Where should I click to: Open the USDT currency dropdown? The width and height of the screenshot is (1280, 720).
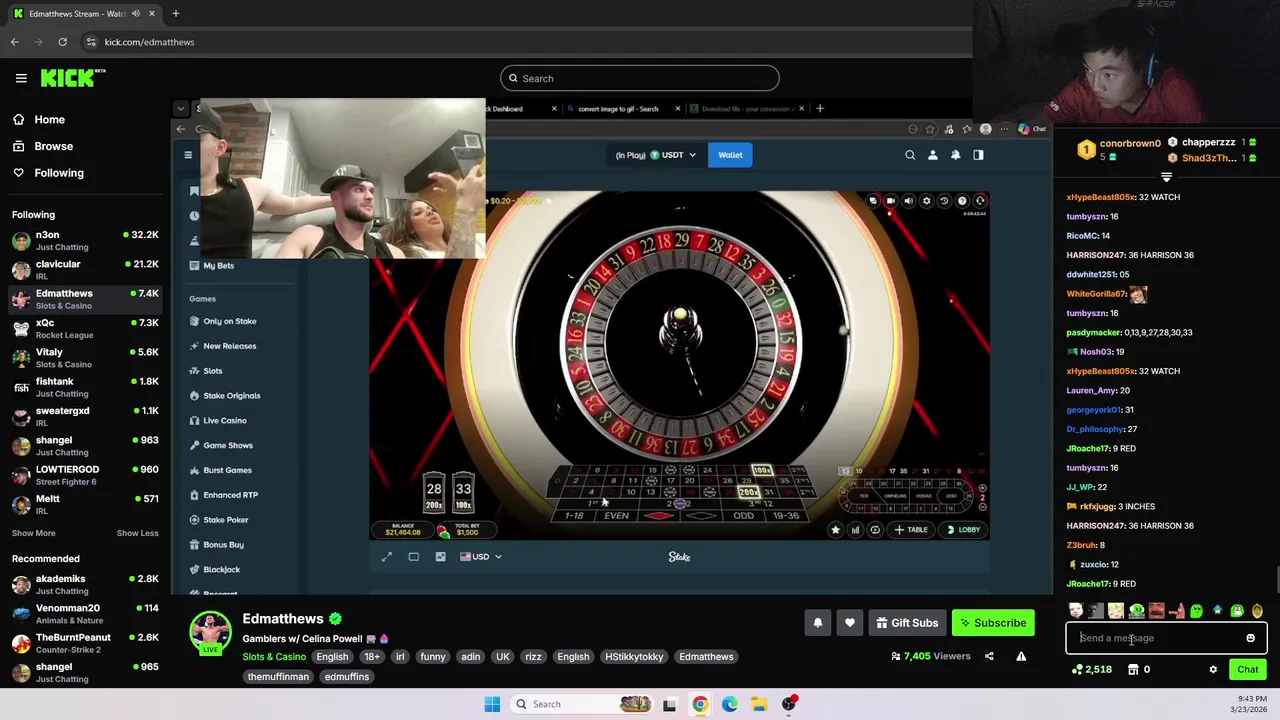point(655,155)
